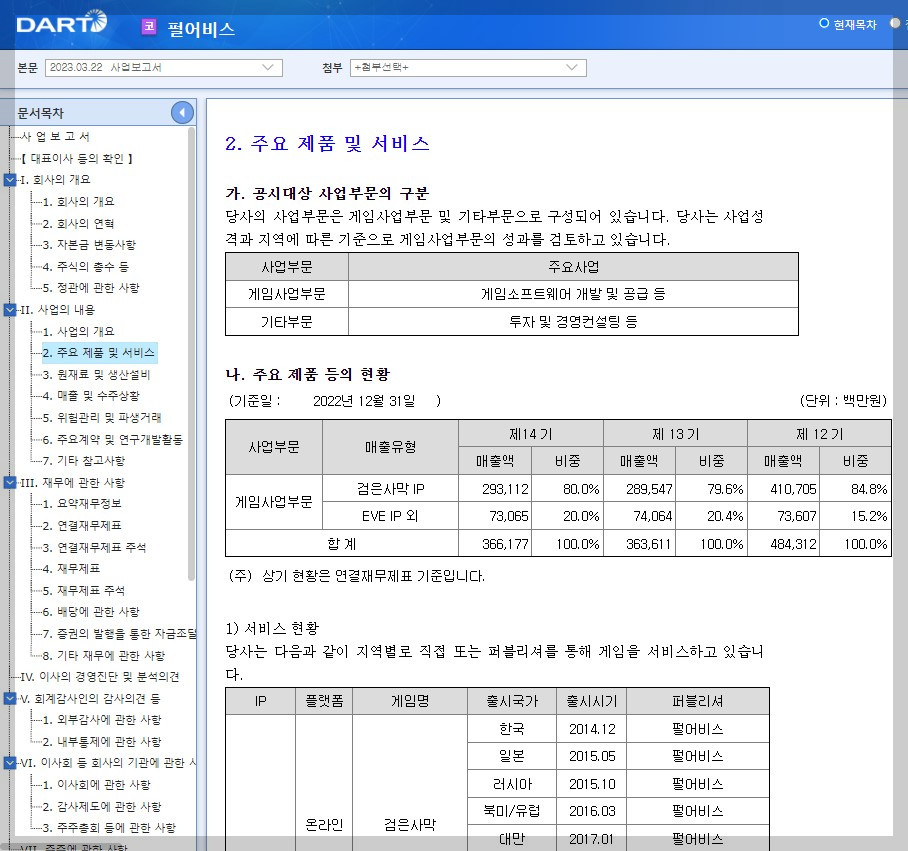908x851 pixels.
Task: Select 2. 감사제도에 관한 사항
Action: click(102, 807)
